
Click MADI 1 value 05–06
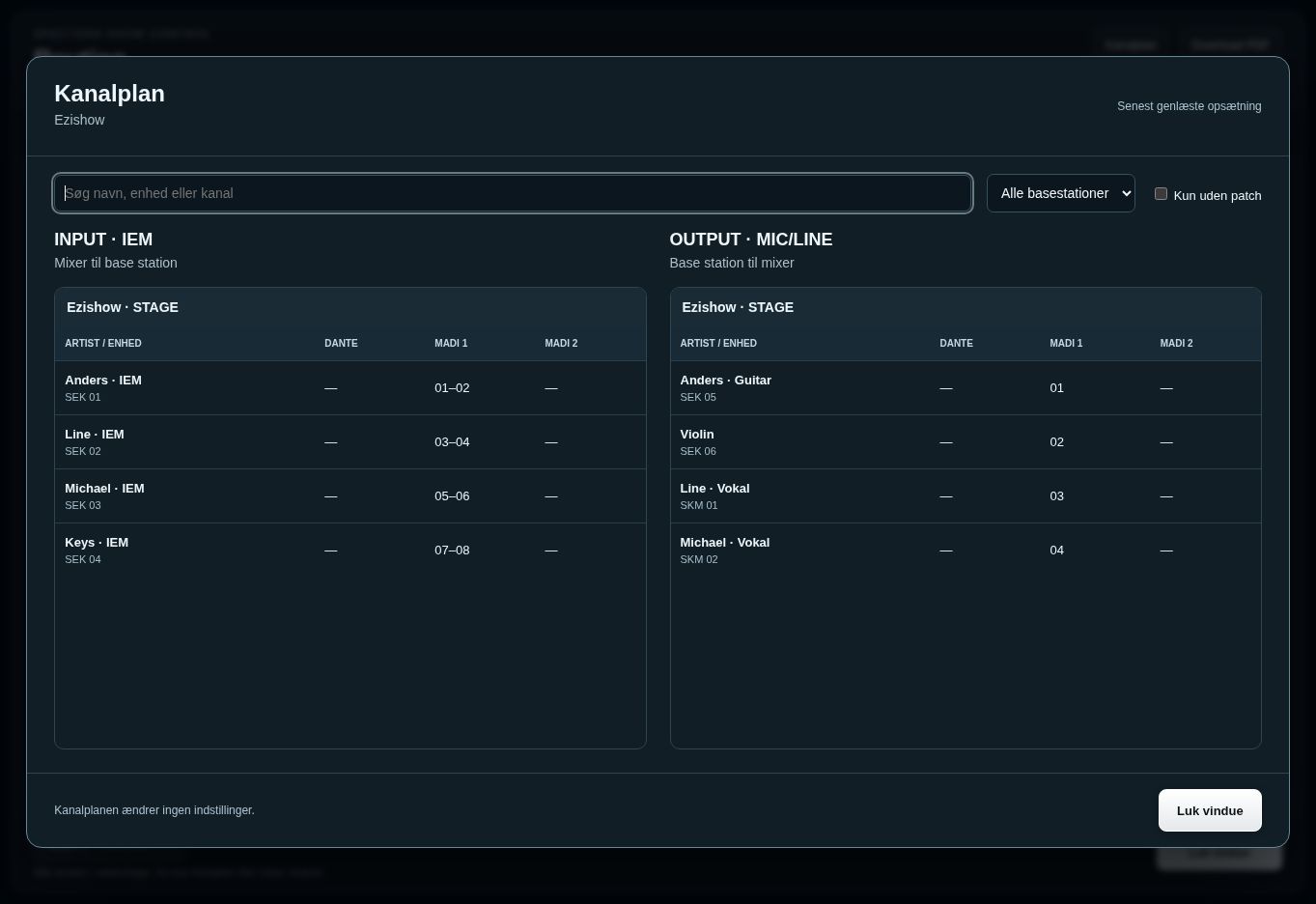pos(452,496)
